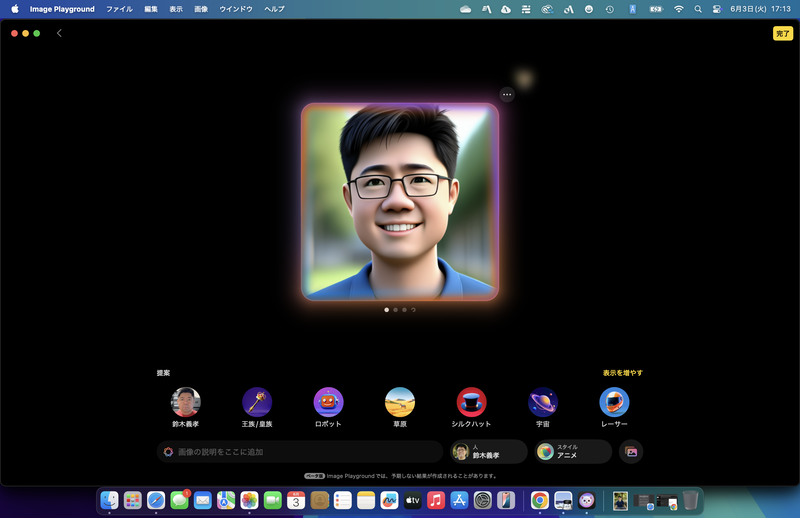Open Music from the Dock
Viewport: 800px width, 518px height.
click(x=436, y=501)
